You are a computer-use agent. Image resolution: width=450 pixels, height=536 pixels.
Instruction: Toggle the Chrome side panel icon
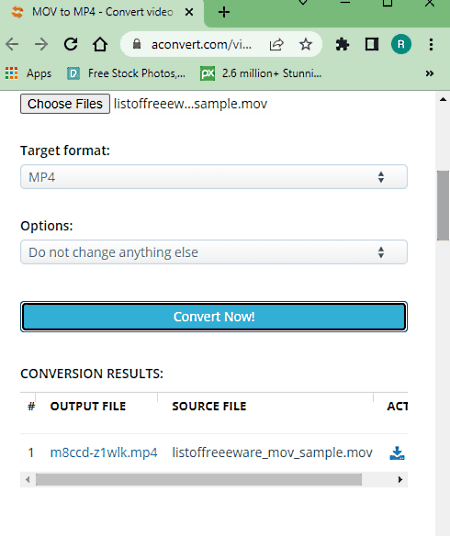click(x=372, y=44)
